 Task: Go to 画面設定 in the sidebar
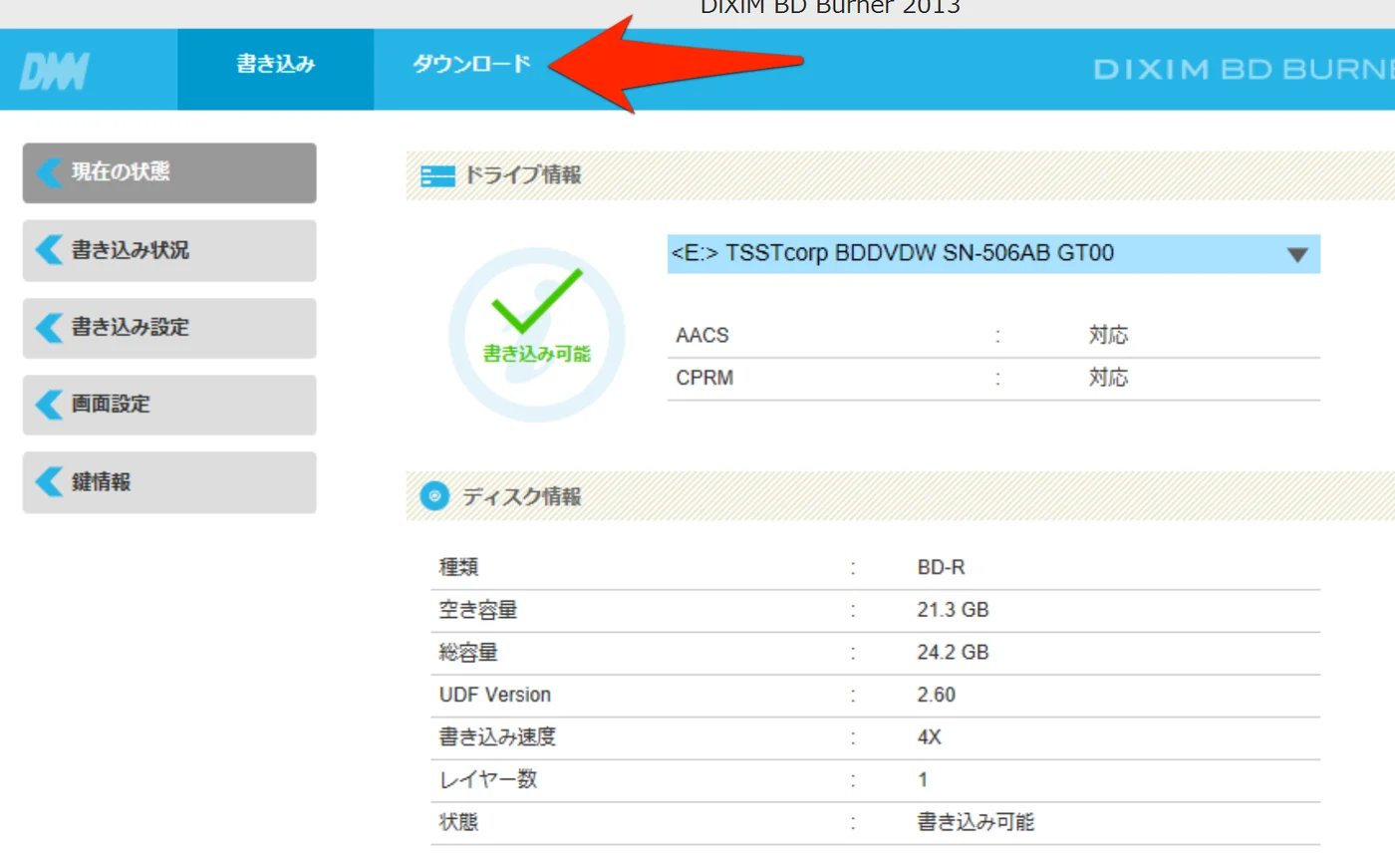(169, 405)
